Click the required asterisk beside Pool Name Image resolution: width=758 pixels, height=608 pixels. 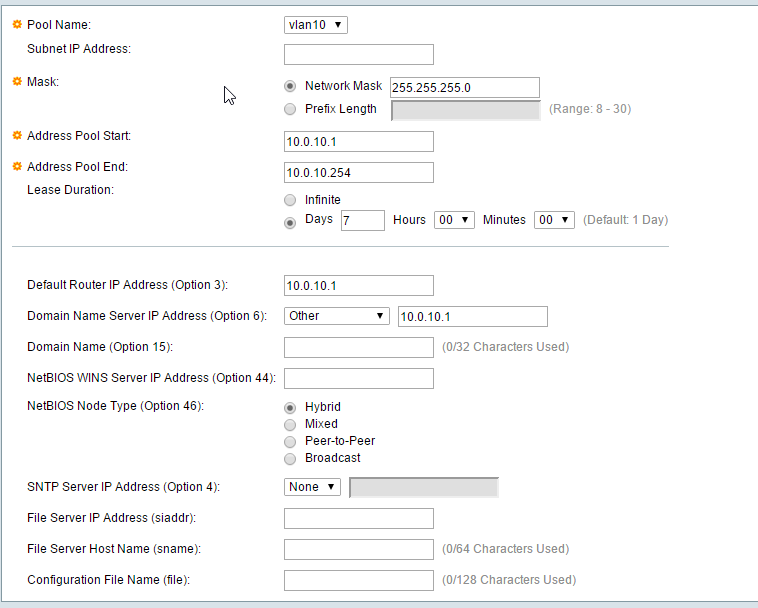(x=17, y=24)
